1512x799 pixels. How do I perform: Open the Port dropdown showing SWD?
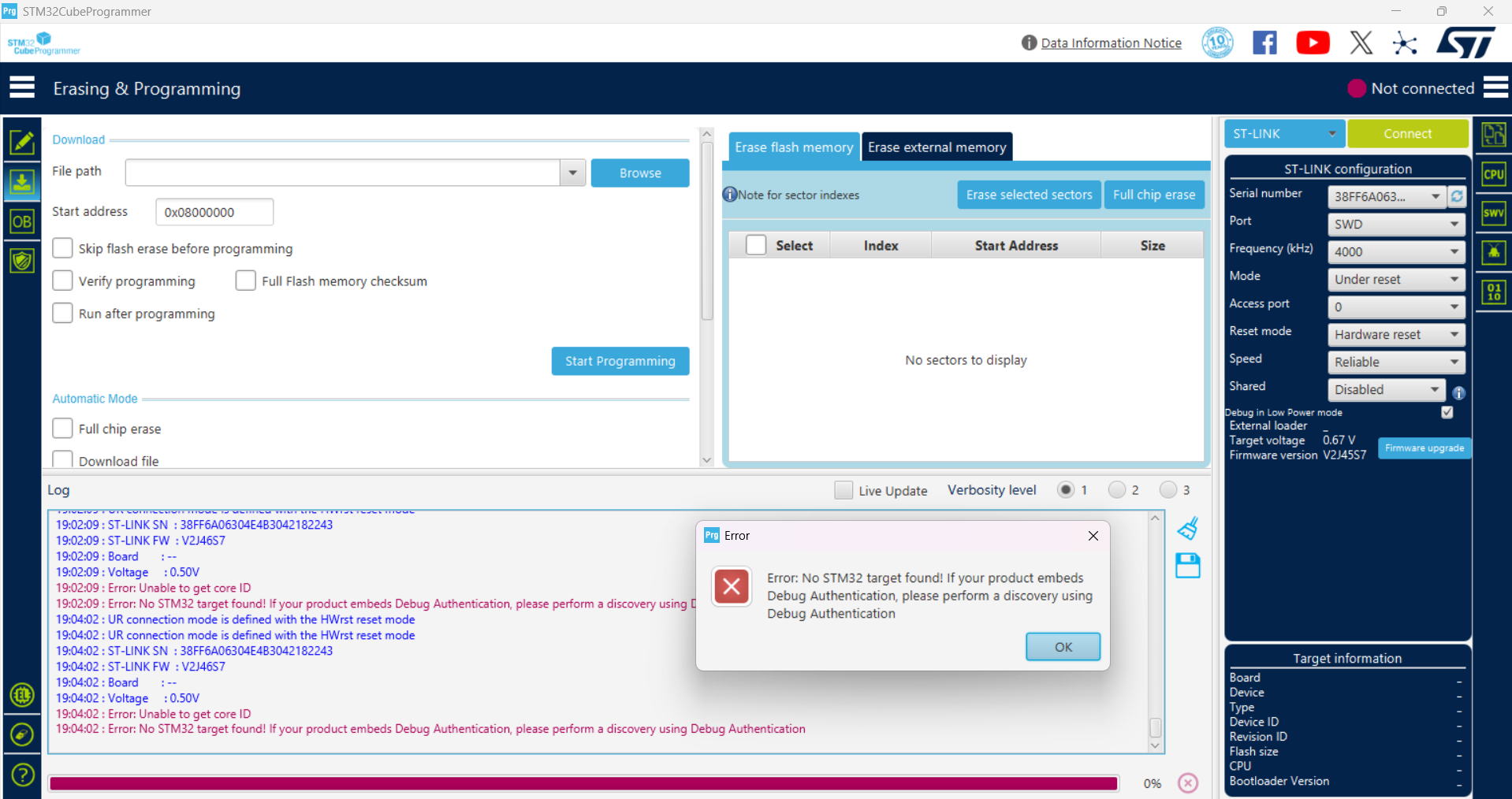[x=1395, y=224]
